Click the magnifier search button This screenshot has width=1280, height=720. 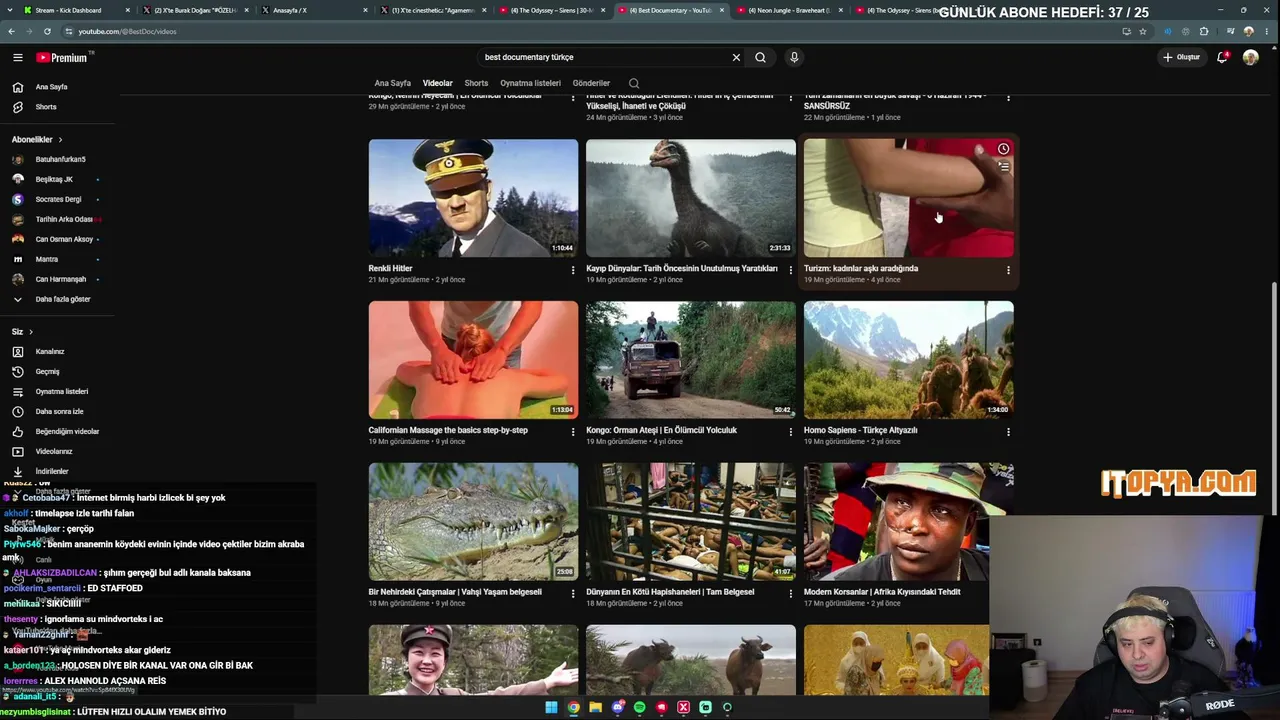pyautogui.click(x=760, y=57)
